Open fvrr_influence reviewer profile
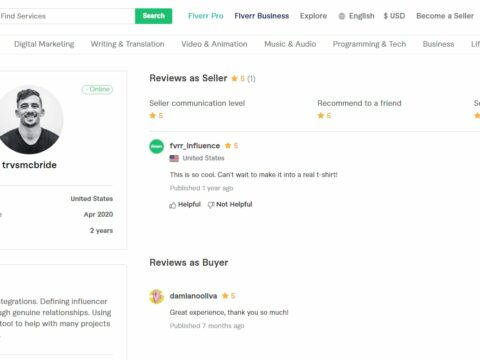480x360 pixels. pyautogui.click(x=195, y=146)
